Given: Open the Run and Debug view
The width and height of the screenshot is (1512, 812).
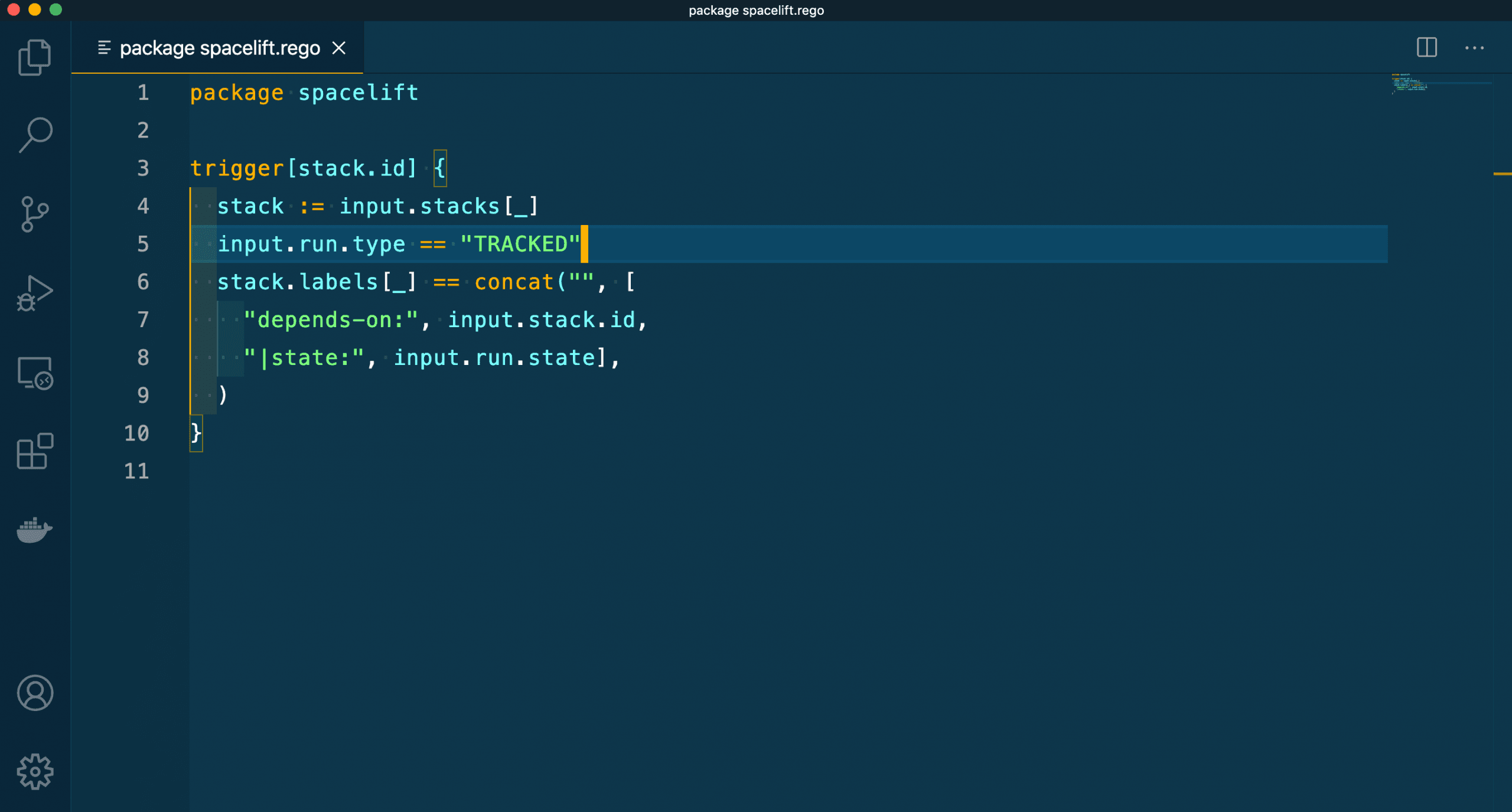Looking at the screenshot, I should pyautogui.click(x=35, y=293).
